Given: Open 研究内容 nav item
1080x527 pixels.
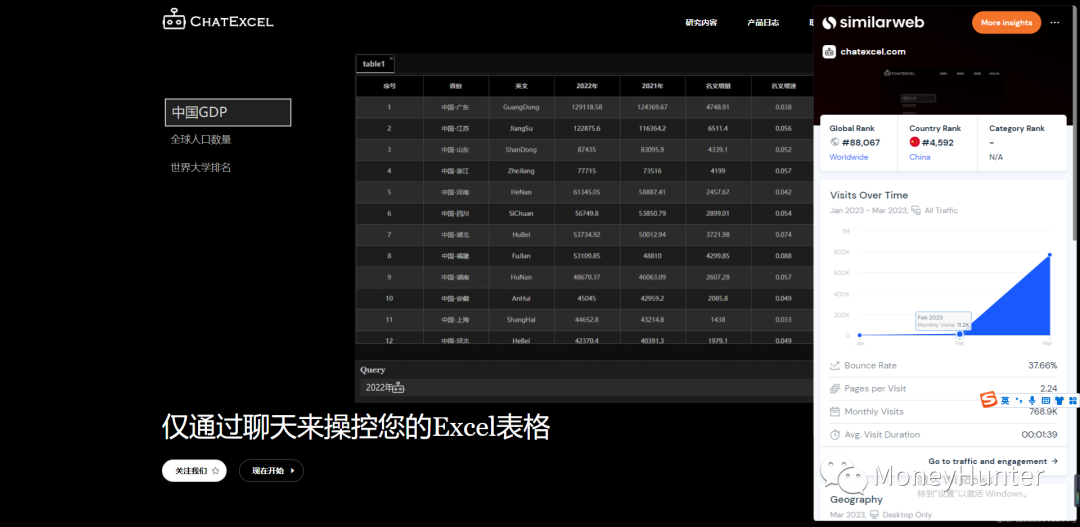Looking at the screenshot, I should (701, 23).
